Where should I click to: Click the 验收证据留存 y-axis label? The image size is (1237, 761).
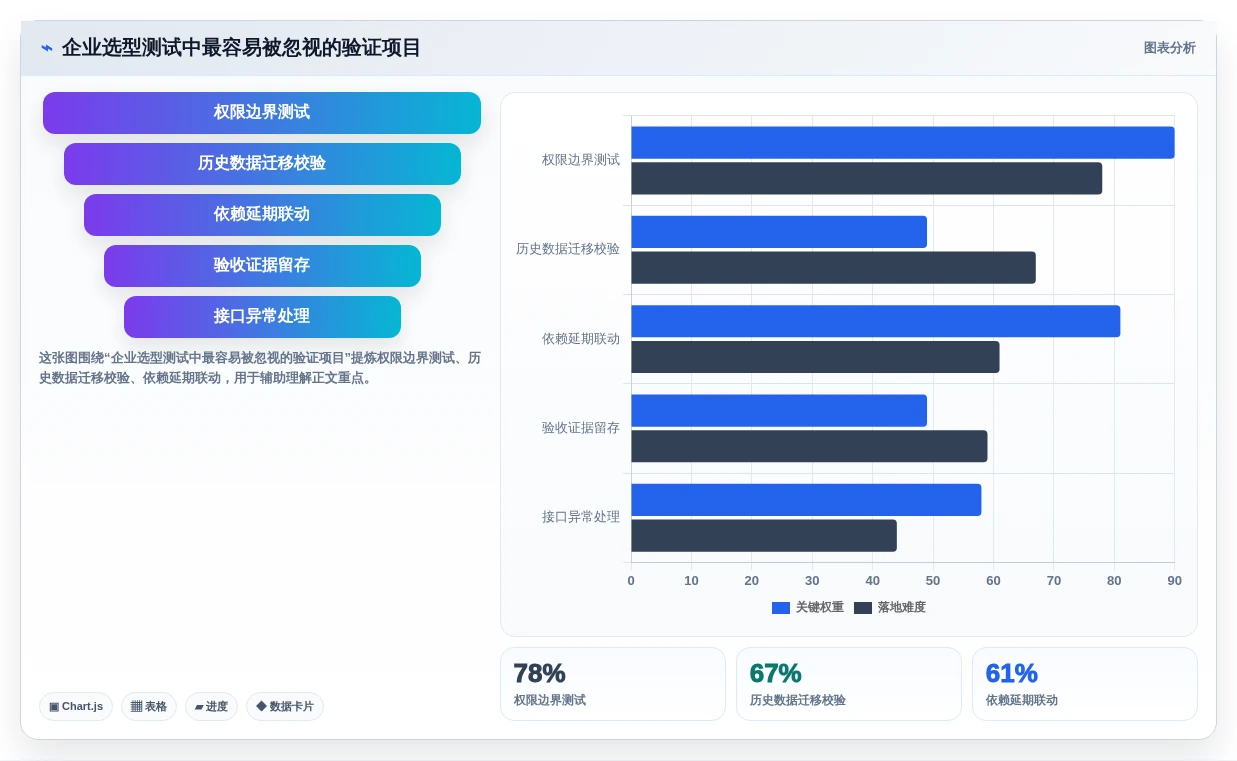tap(581, 428)
